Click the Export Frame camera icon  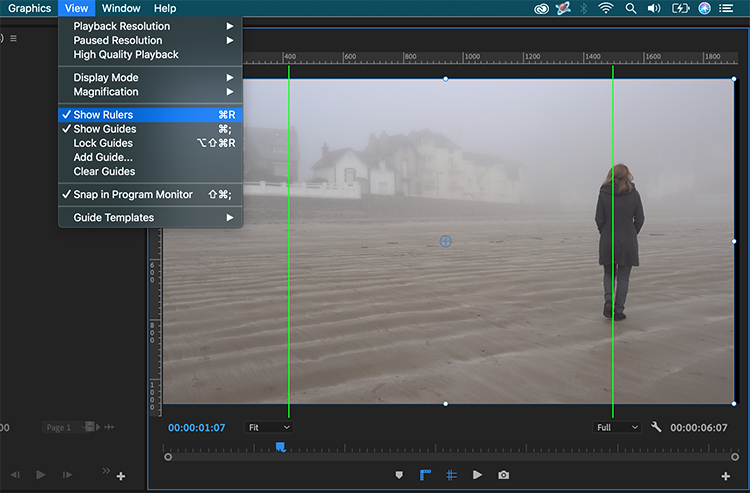(503, 475)
